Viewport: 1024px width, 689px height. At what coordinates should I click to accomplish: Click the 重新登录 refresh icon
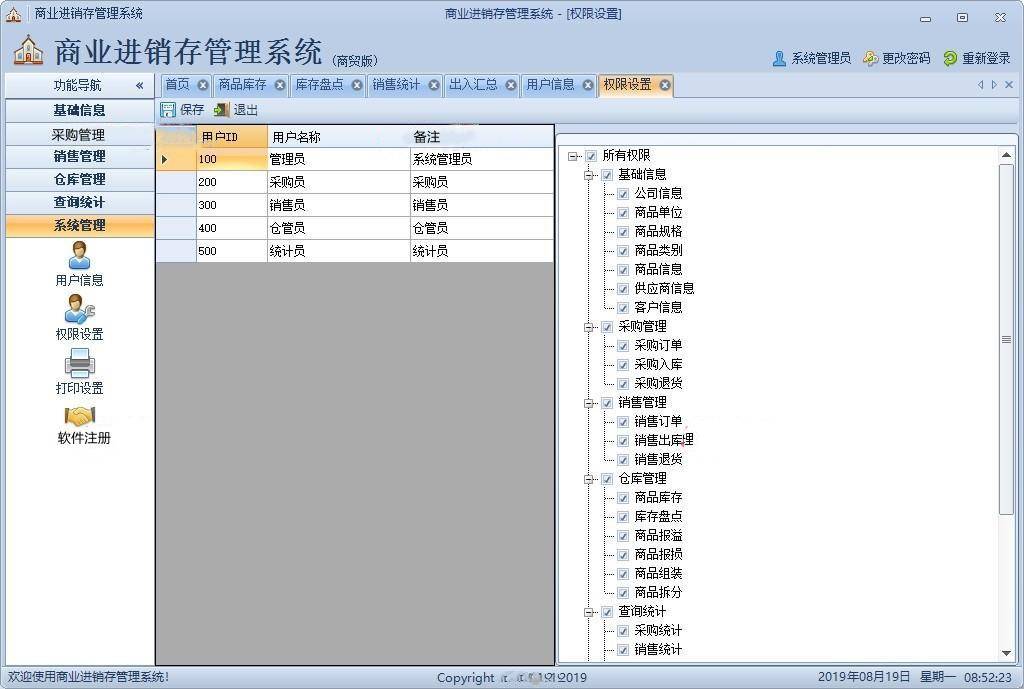point(950,59)
